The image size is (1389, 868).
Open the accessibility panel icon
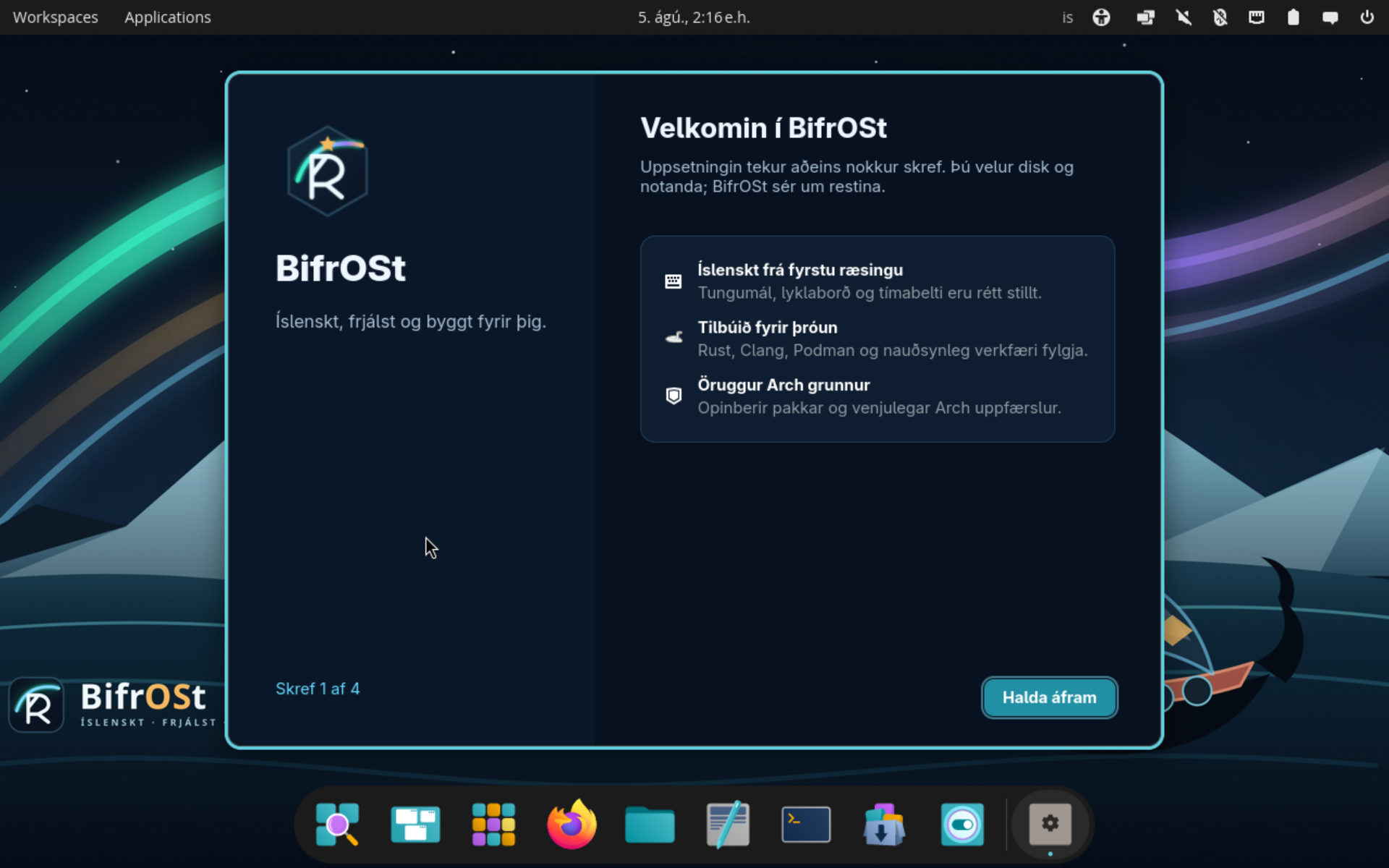[1101, 17]
